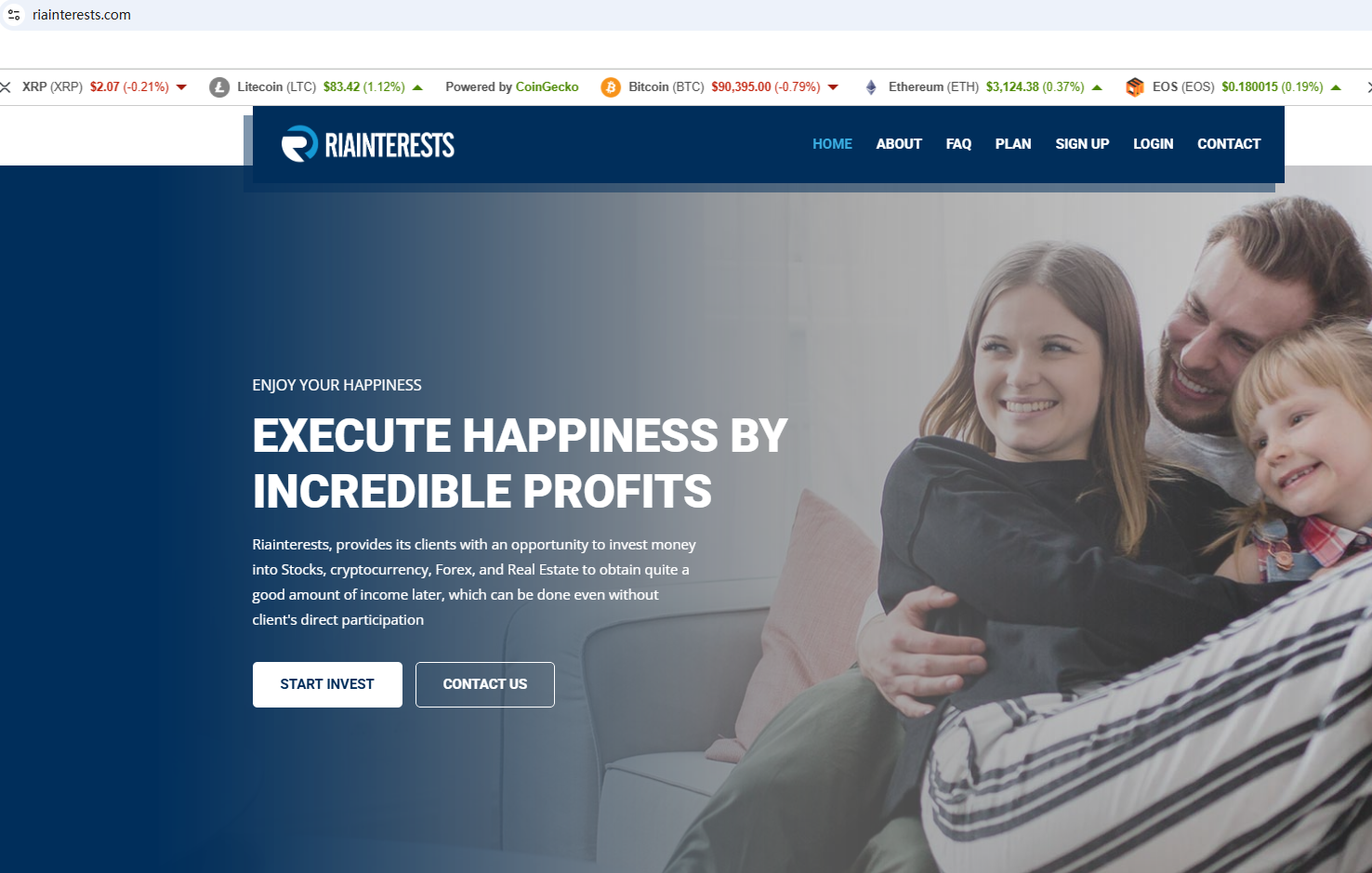Click the Litecoin coin icon in ticker
This screenshot has height=873, width=1372.
pos(219,87)
